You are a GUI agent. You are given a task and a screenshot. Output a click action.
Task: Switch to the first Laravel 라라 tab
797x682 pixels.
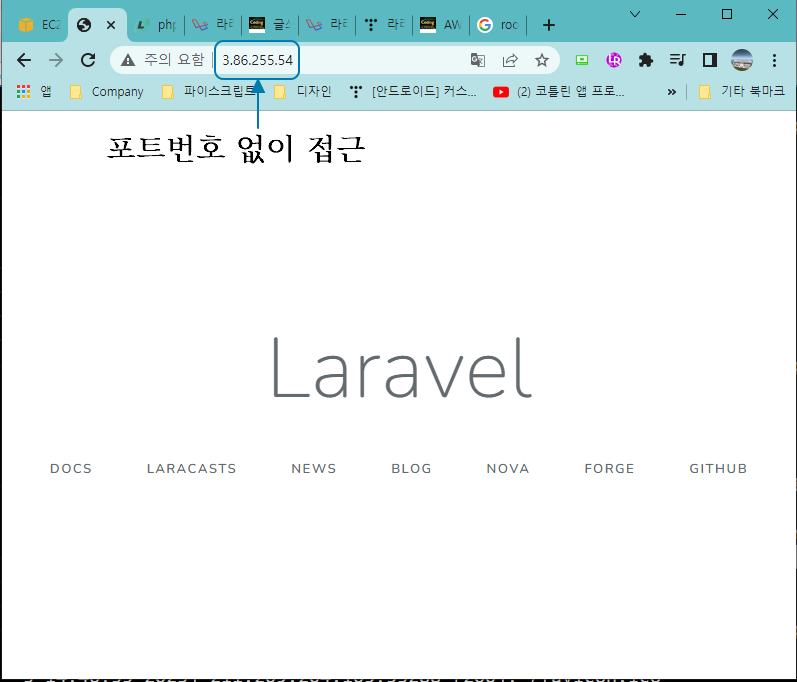(x=213, y=25)
